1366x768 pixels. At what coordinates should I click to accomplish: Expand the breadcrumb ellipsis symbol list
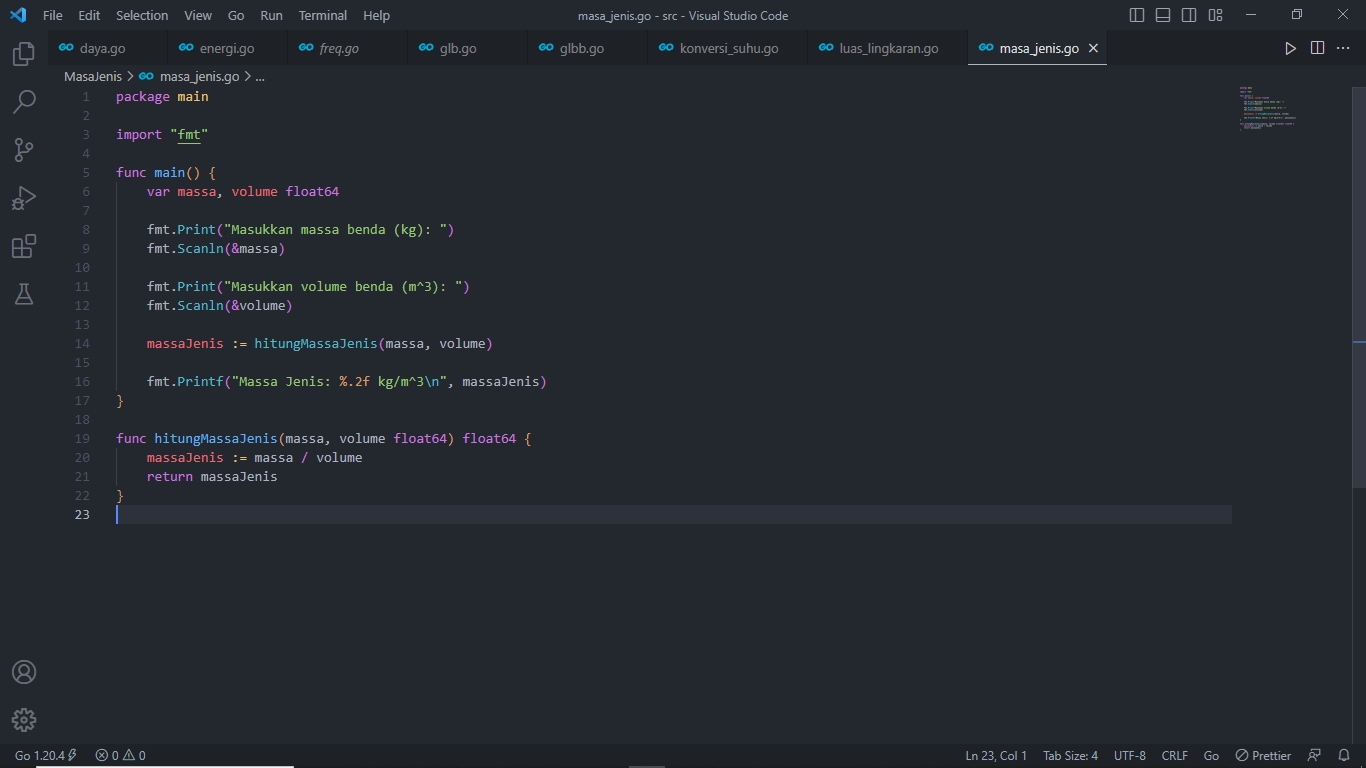point(260,76)
